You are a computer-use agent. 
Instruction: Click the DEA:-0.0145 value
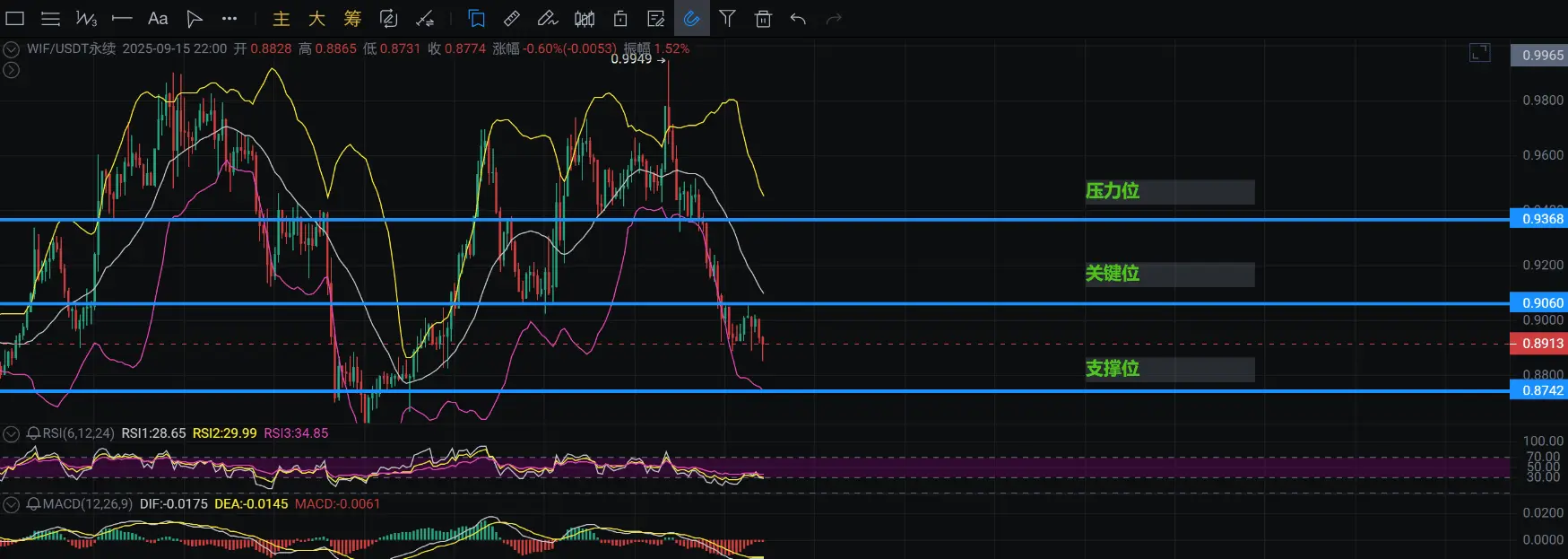click(251, 504)
